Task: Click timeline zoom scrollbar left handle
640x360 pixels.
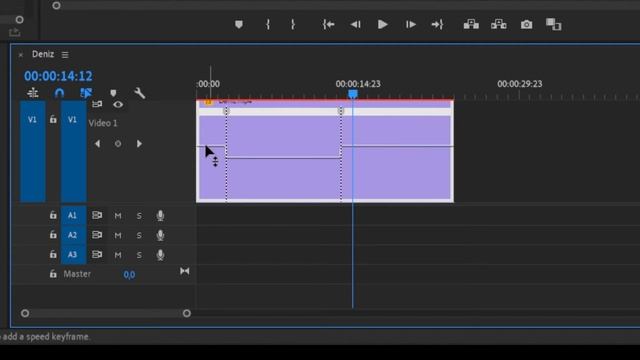Action: coord(25,313)
